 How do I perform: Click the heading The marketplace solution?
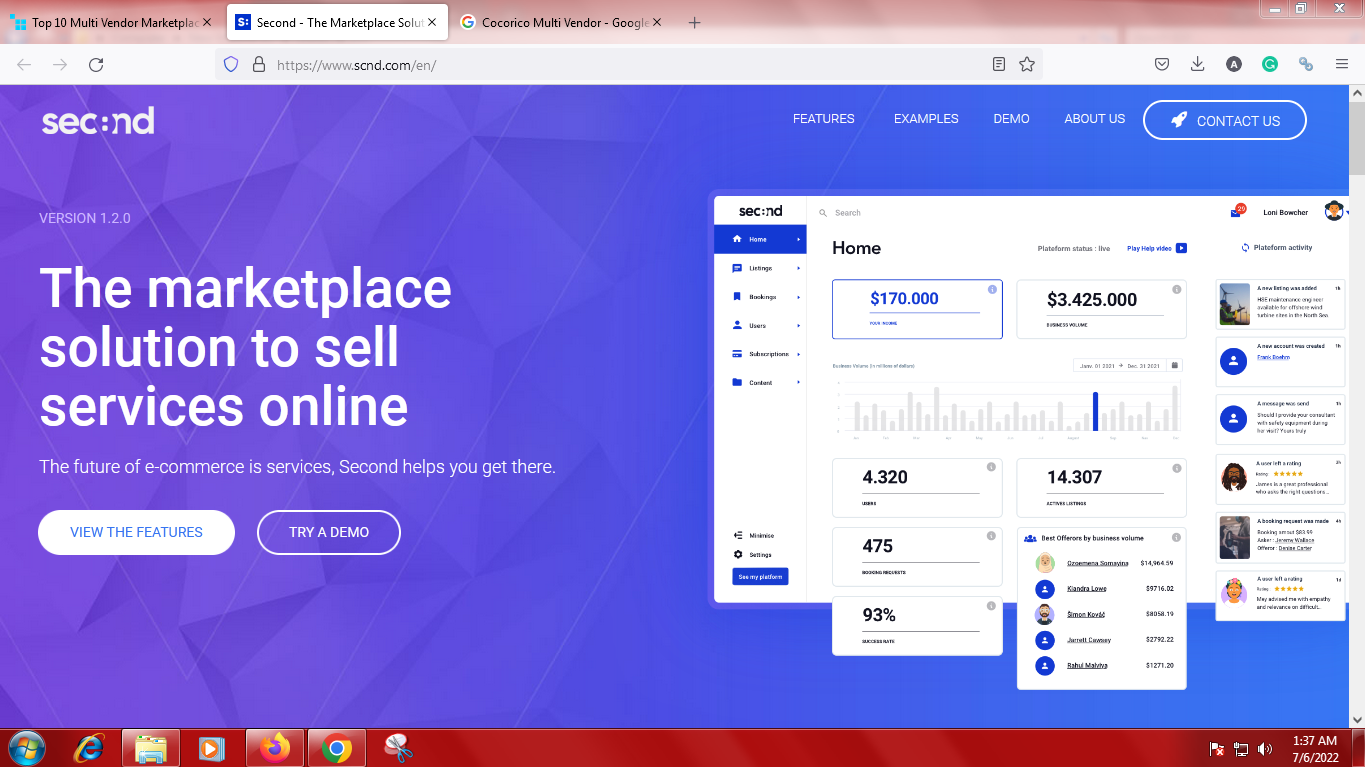pyautogui.click(x=246, y=348)
